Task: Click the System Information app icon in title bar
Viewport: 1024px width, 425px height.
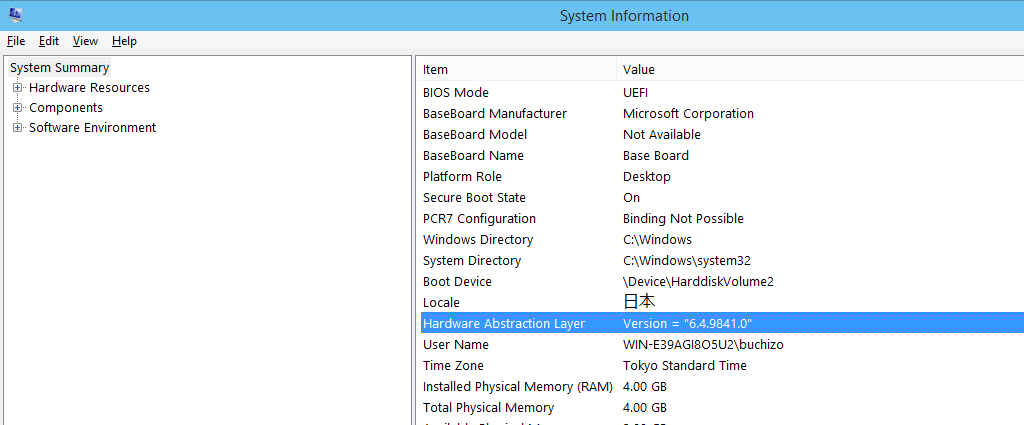Action: pyautogui.click(x=14, y=15)
